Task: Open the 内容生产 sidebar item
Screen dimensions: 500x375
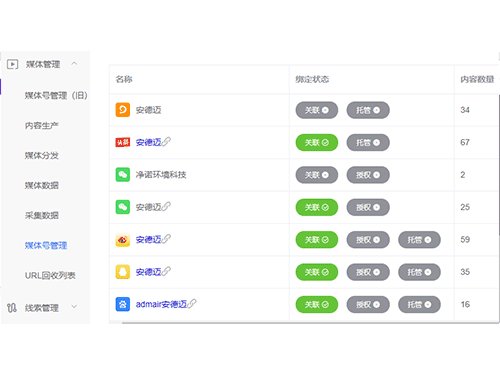Action: (x=42, y=126)
